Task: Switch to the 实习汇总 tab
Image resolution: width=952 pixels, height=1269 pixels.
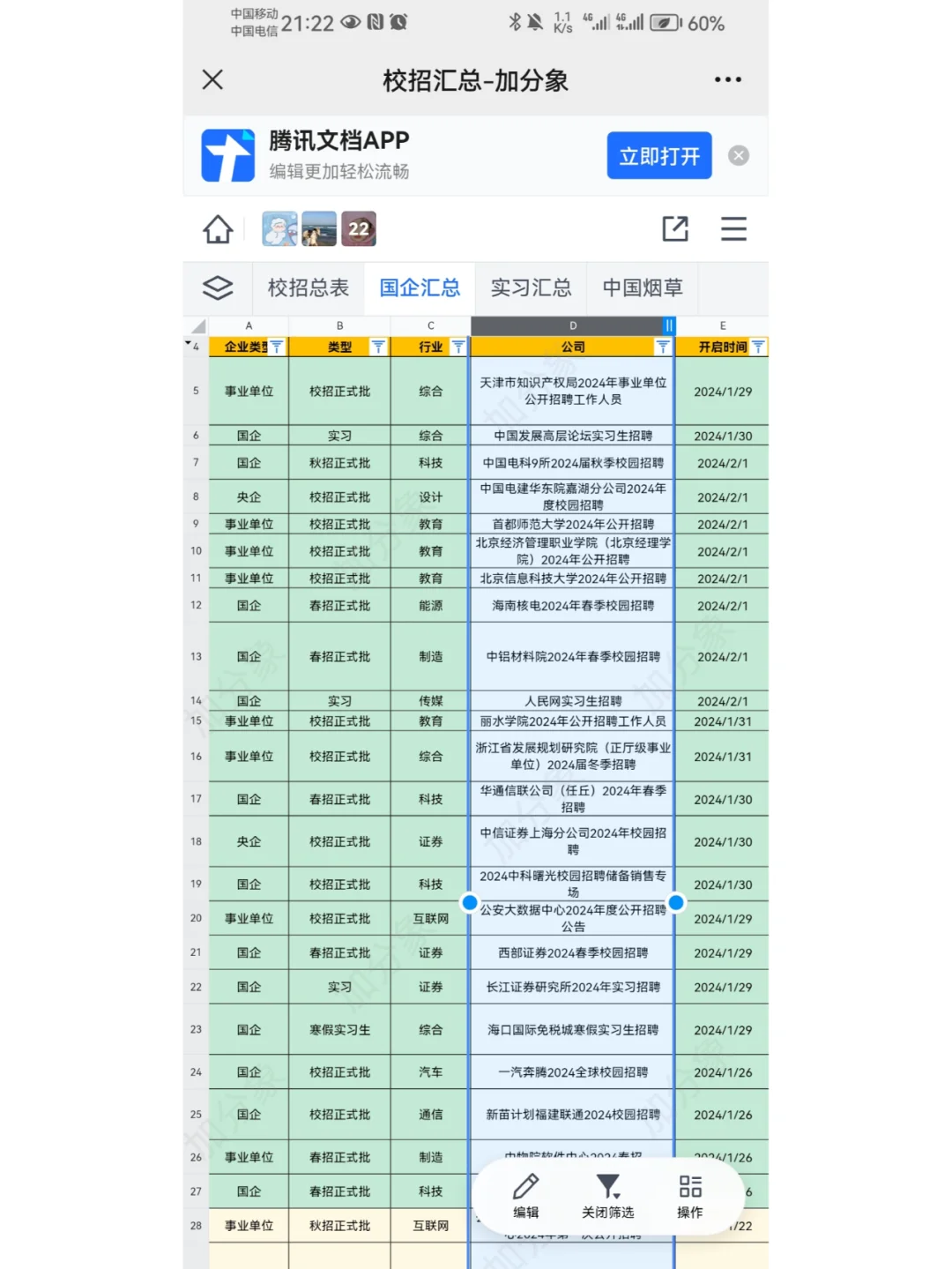Action: (531, 287)
